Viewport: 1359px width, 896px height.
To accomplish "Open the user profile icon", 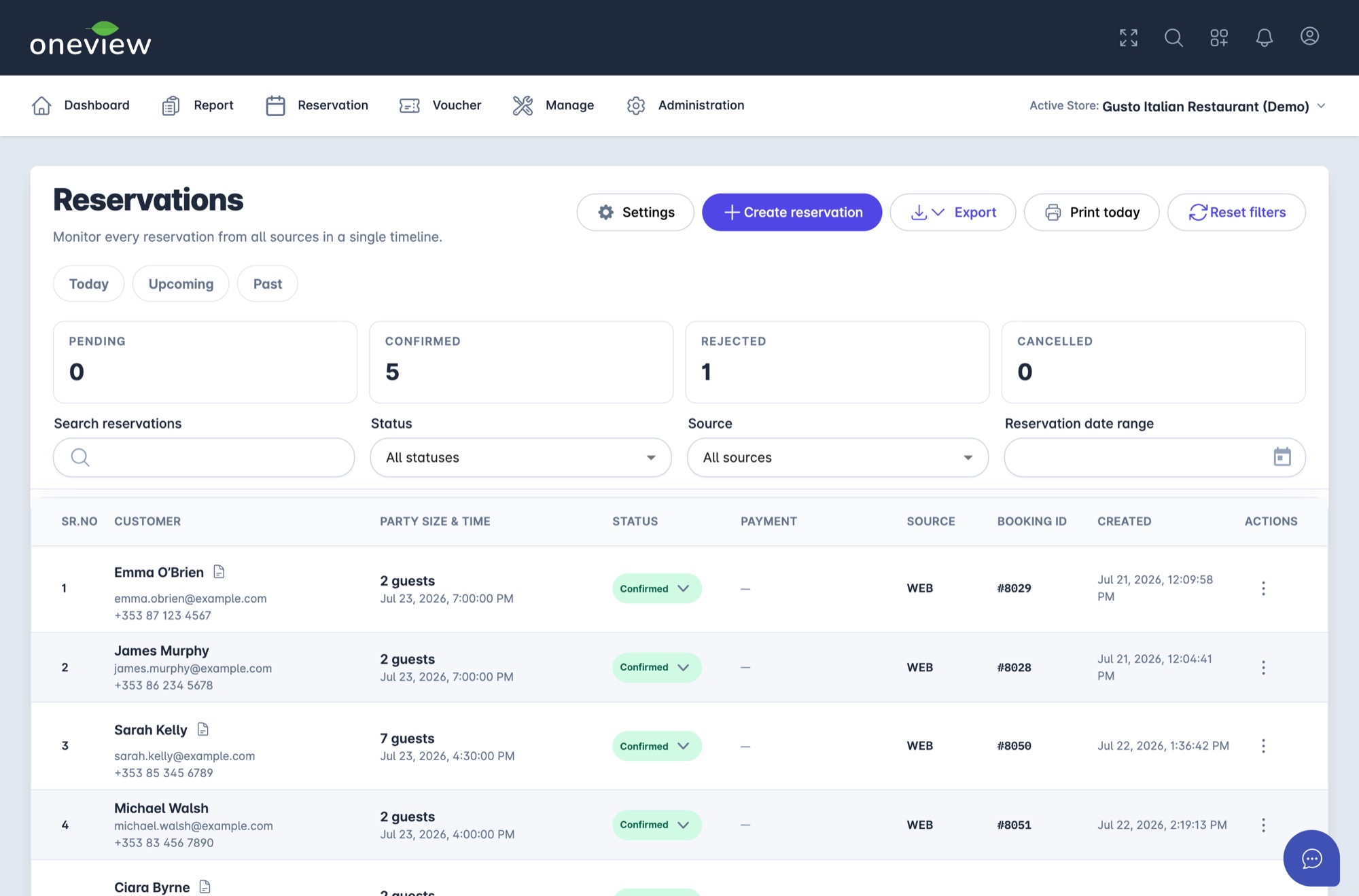I will point(1309,36).
